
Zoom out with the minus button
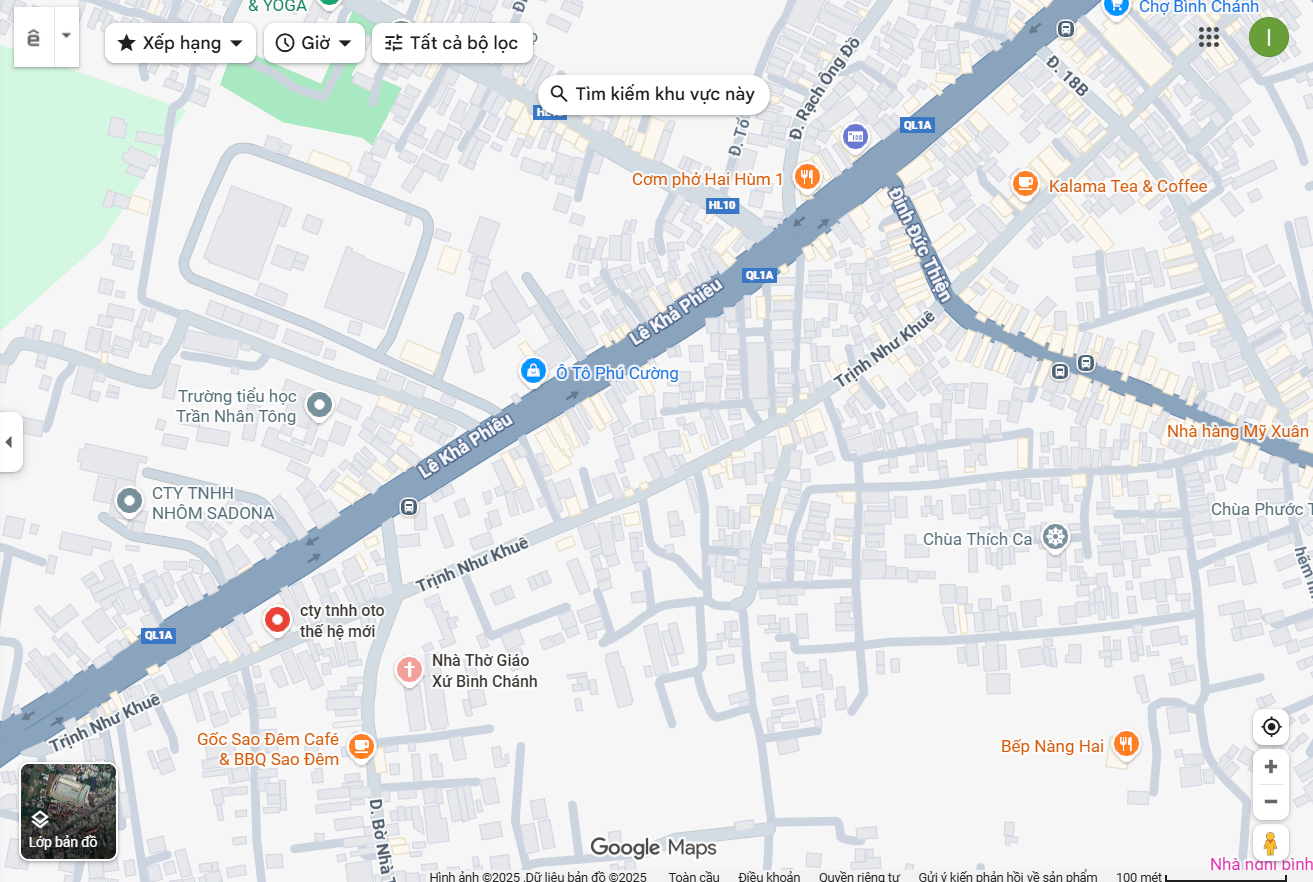click(1271, 801)
